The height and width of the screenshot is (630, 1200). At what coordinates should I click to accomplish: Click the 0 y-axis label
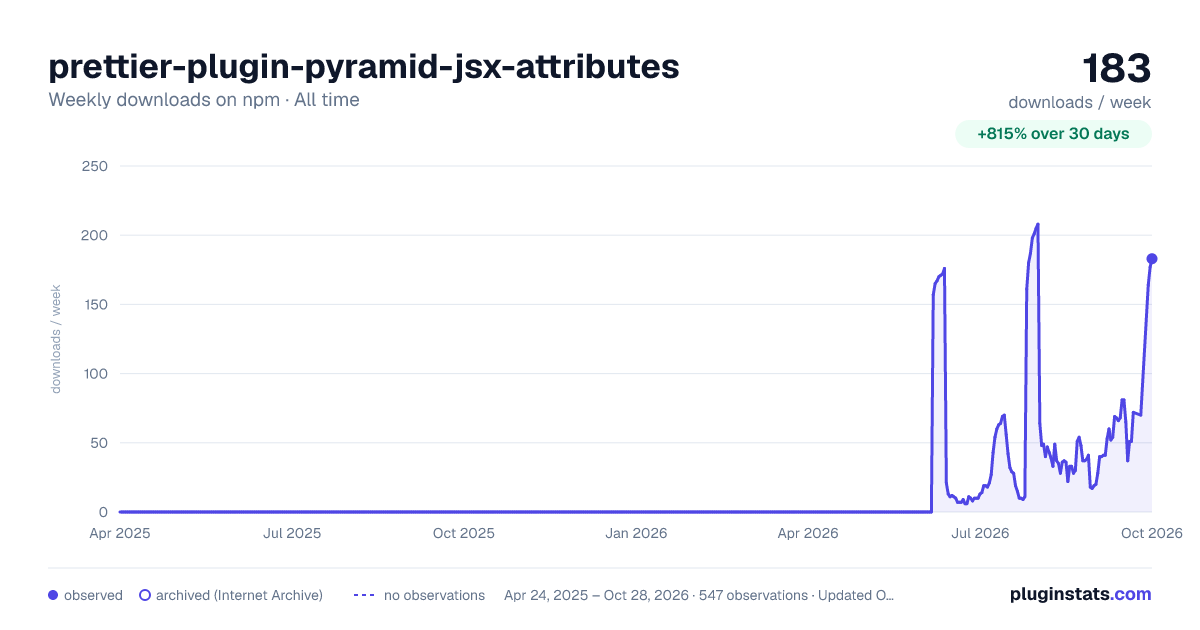coord(103,512)
